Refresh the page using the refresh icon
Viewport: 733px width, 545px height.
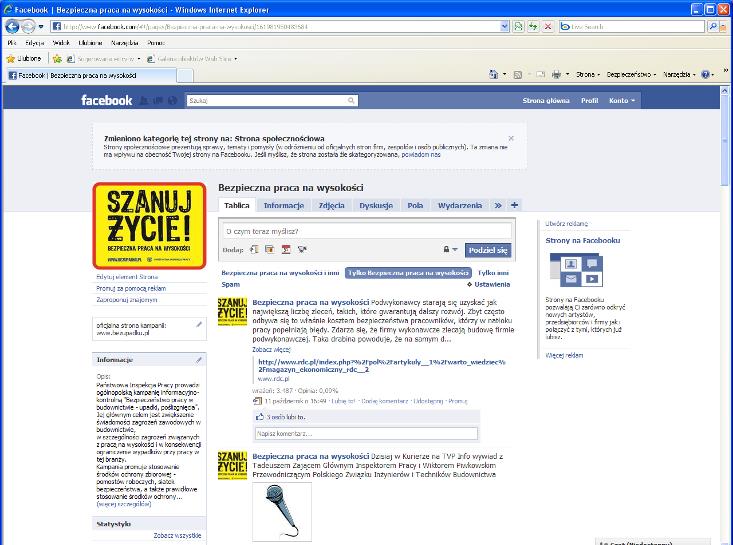pyautogui.click(x=533, y=27)
